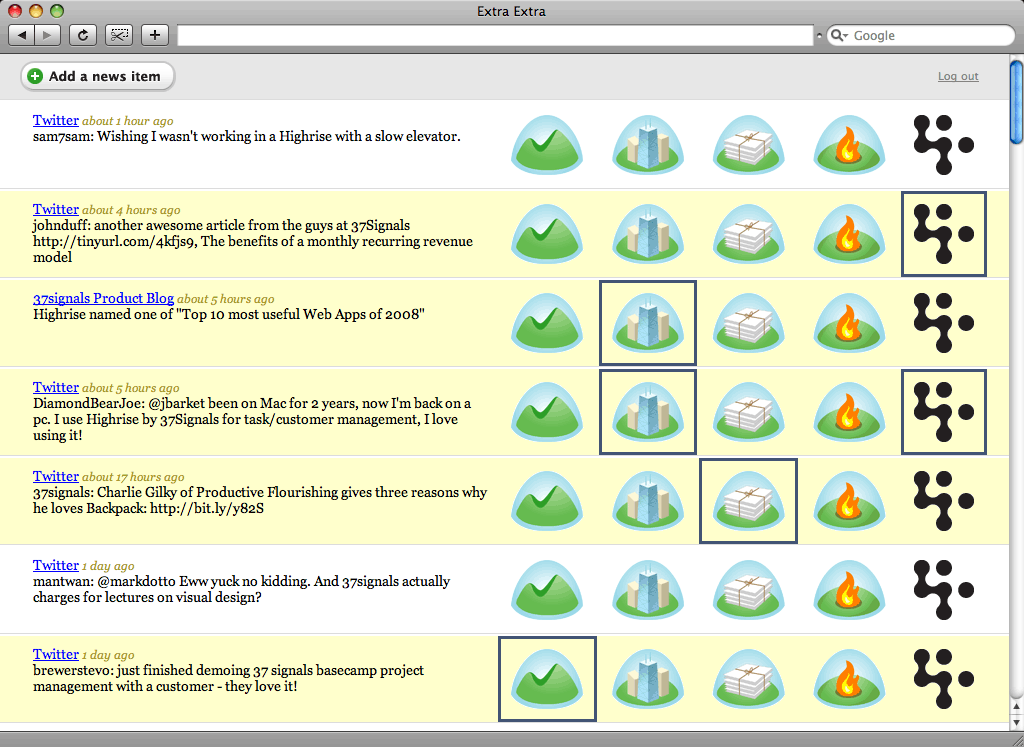Viewport: 1024px width, 747px height.
Task: Click the Highrise icon beside the Charlie Gilky tweet
Action: (648, 501)
